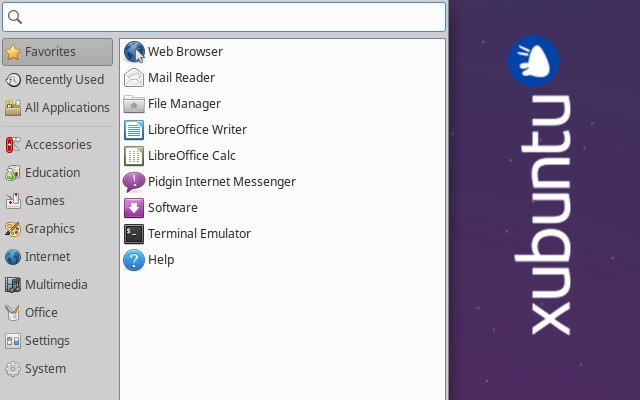Browse the Graphics category label
The image size is (640, 400).
[50, 229]
